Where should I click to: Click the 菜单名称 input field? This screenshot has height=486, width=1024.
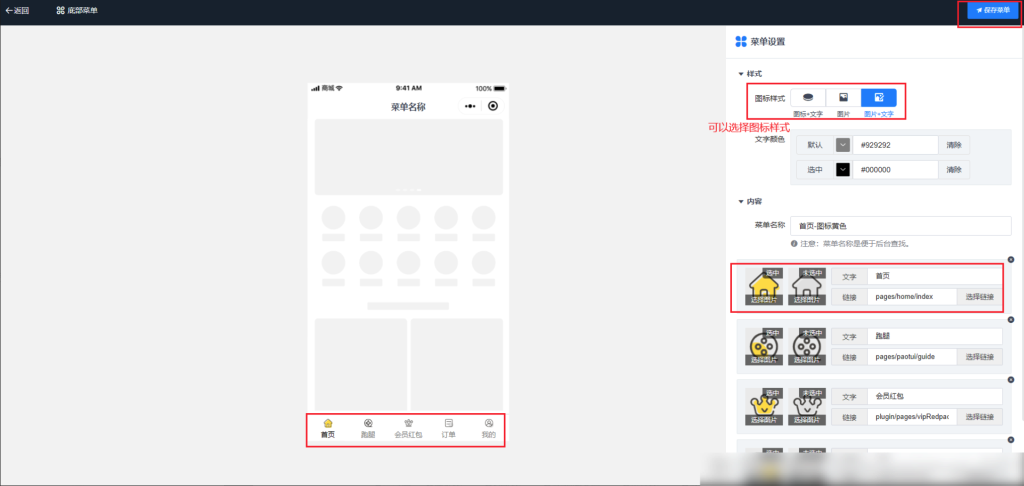pos(900,226)
